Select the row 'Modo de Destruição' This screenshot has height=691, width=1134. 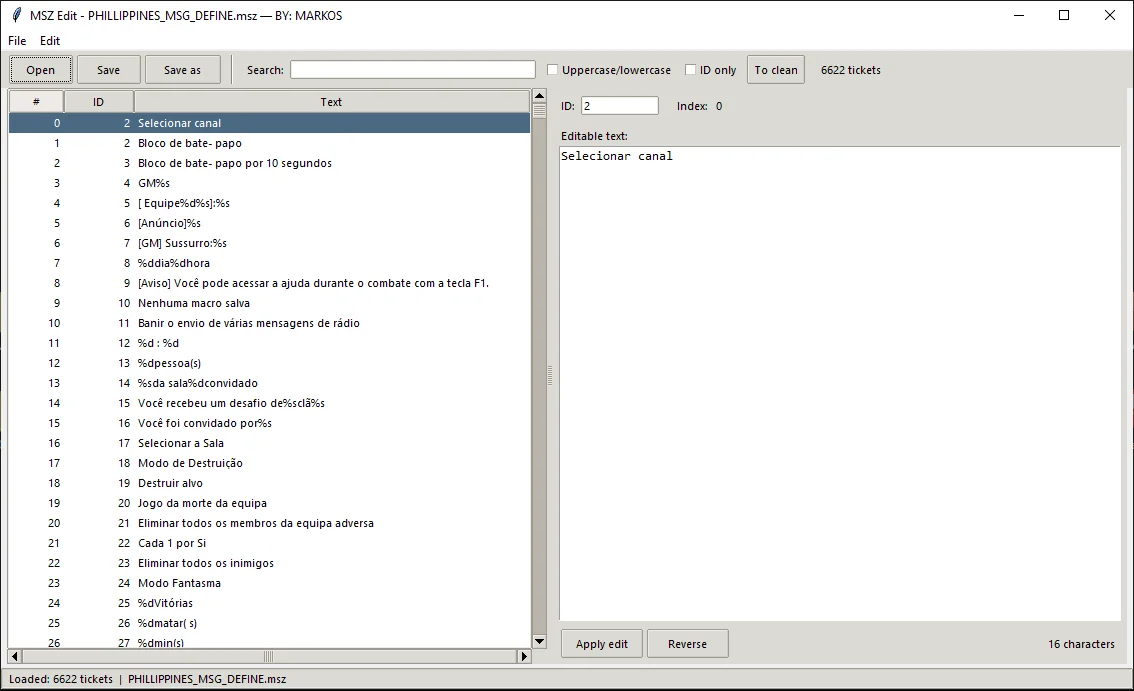[x=269, y=463]
